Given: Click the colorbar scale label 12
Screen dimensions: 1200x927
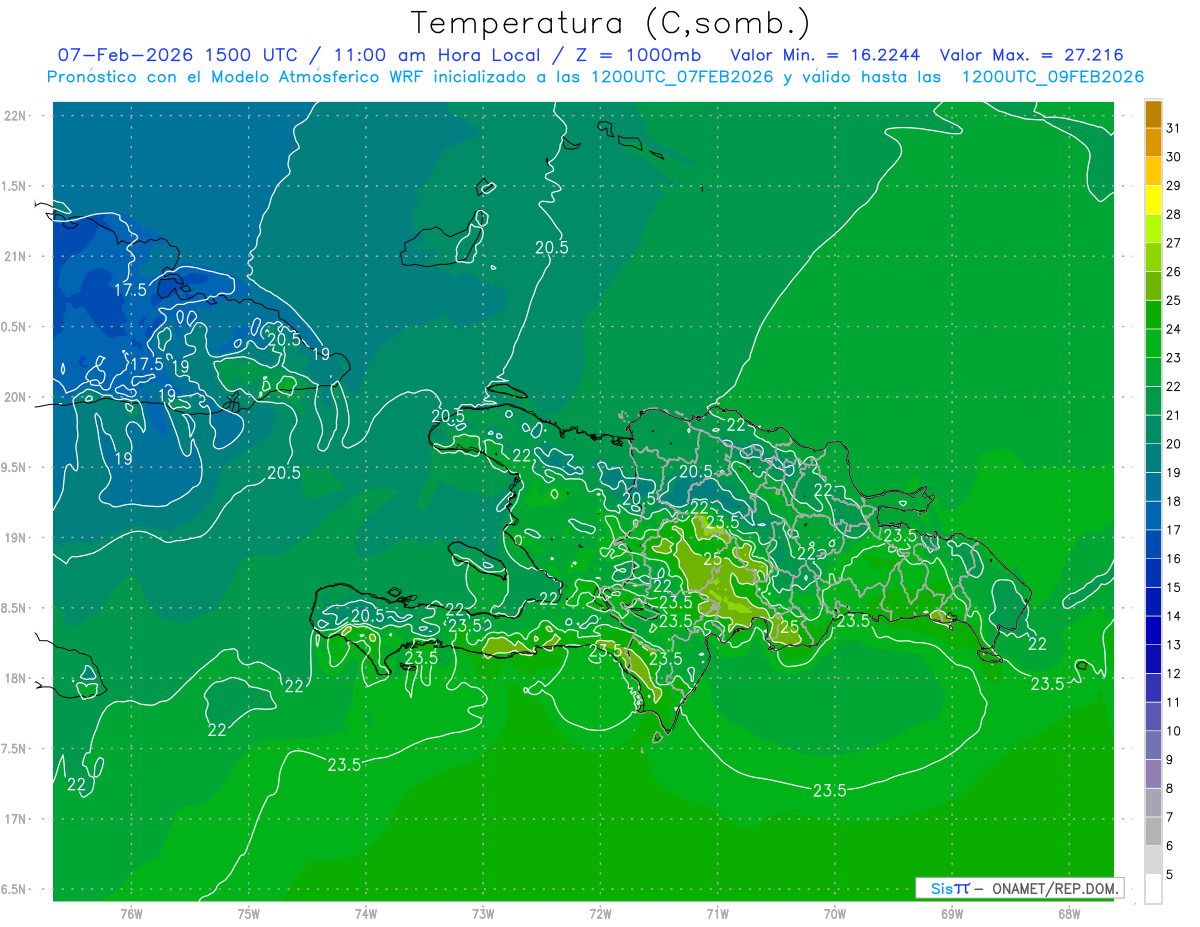Looking at the screenshot, I should click(1174, 674).
